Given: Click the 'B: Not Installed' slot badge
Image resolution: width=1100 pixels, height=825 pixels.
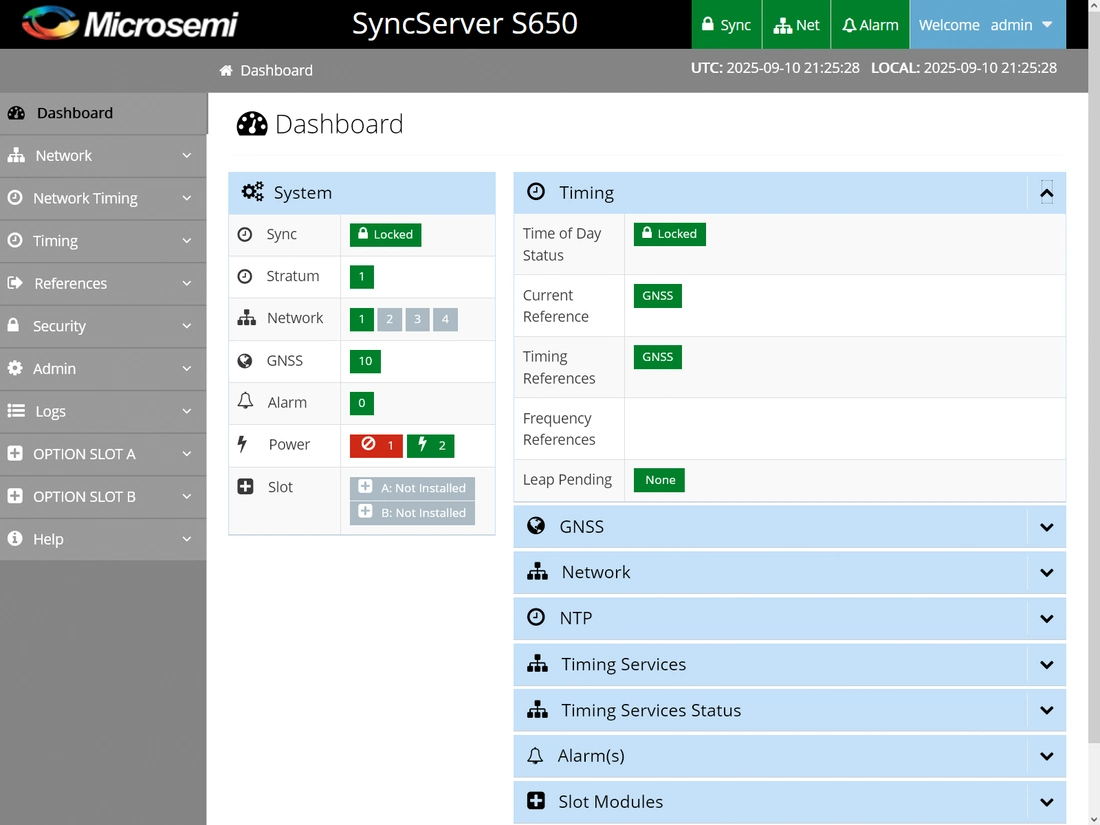Looking at the screenshot, I should (x=412, y=513).
